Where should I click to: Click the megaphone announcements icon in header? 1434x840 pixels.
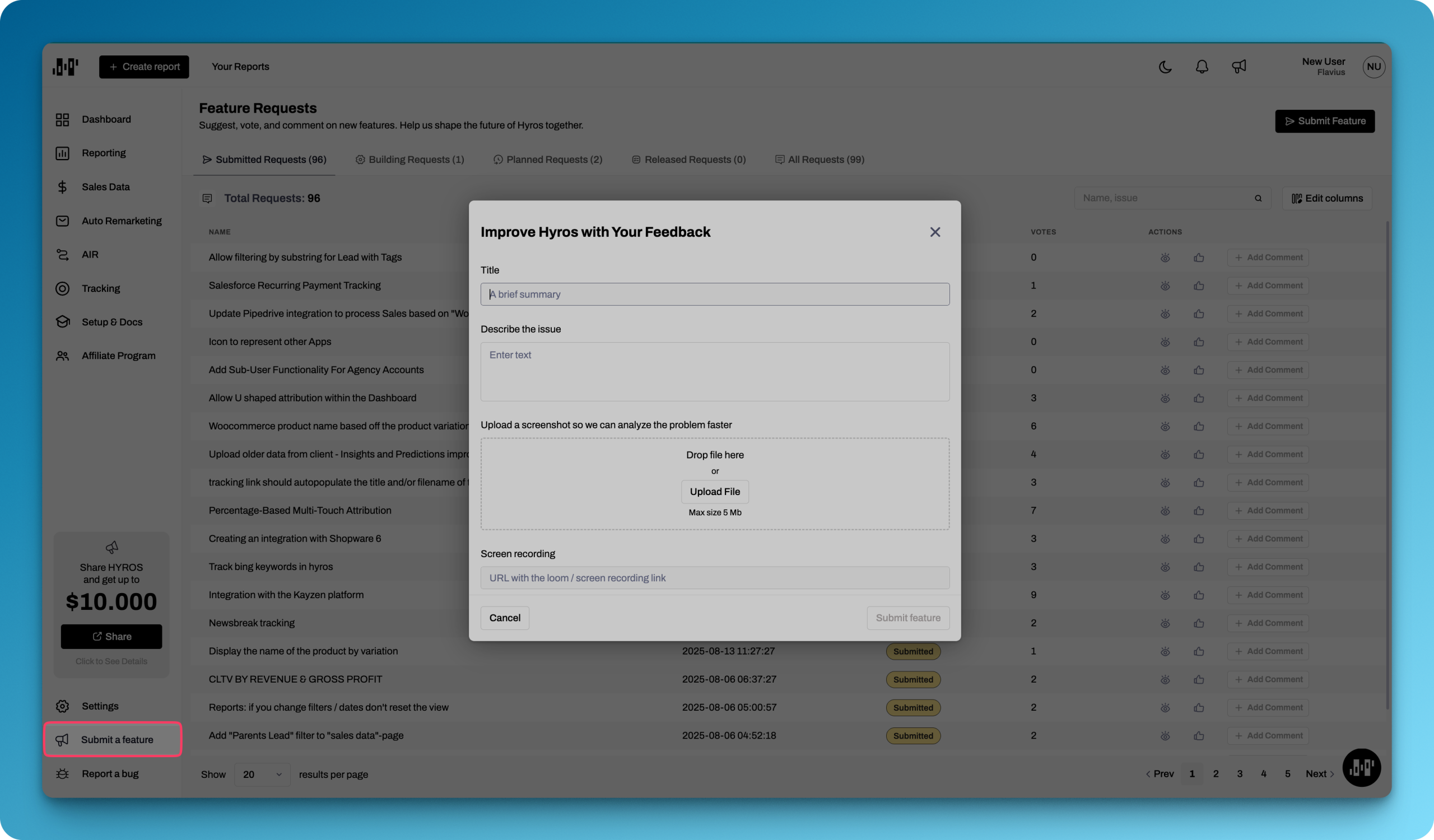[x=1239, y=67]
